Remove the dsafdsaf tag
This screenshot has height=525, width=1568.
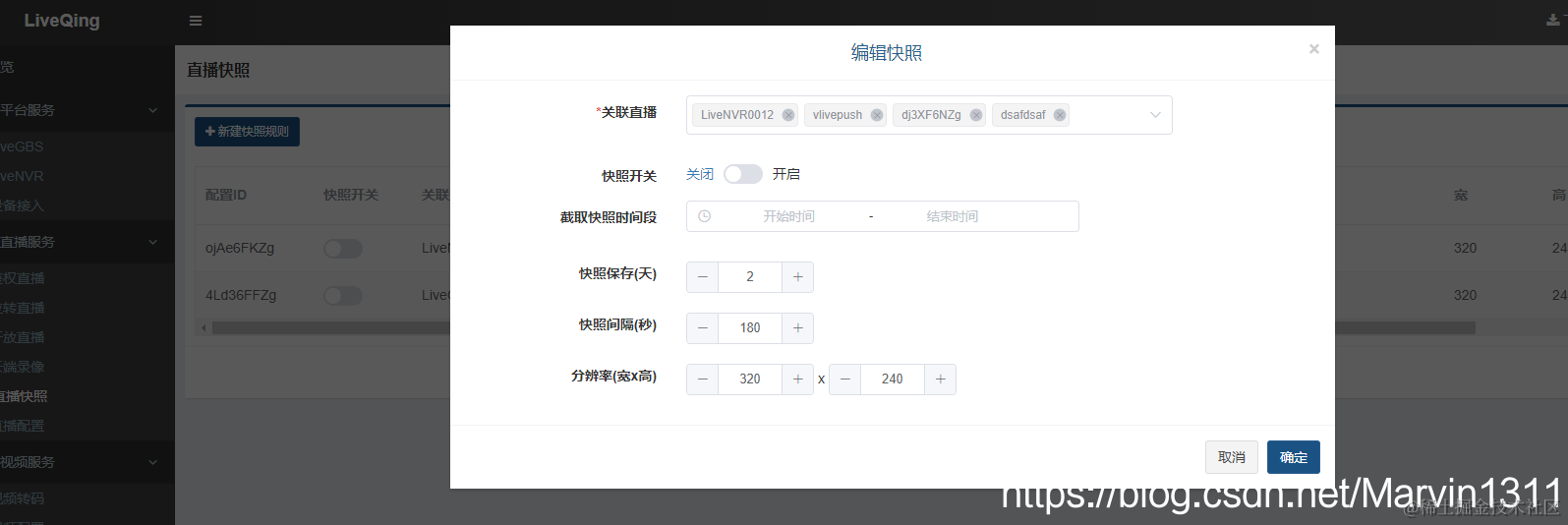[x=1060, y=115]
